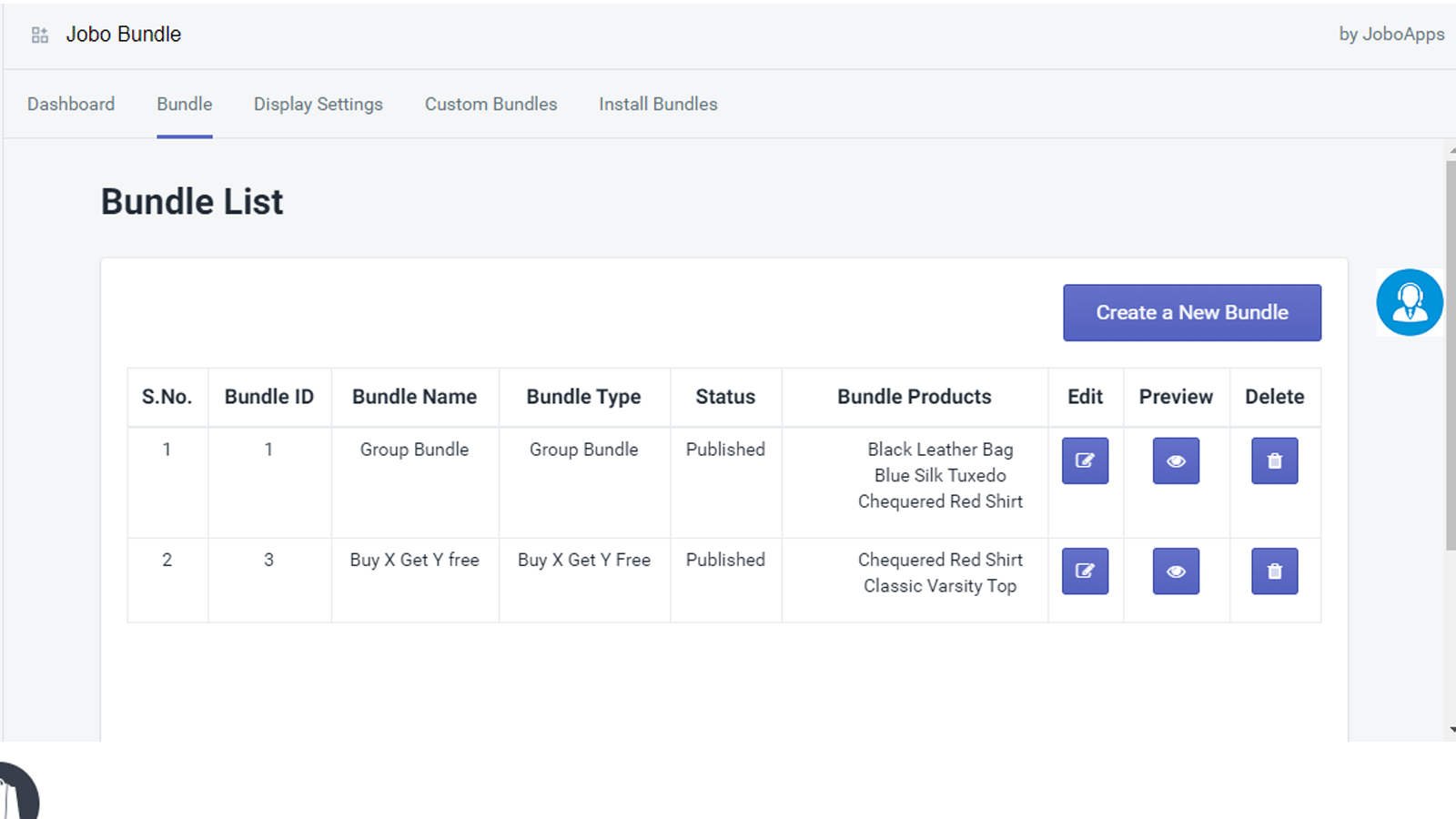1456x819 pixels.
Task: Switch to Custom Bundles tab
Action: pos(490,104)
